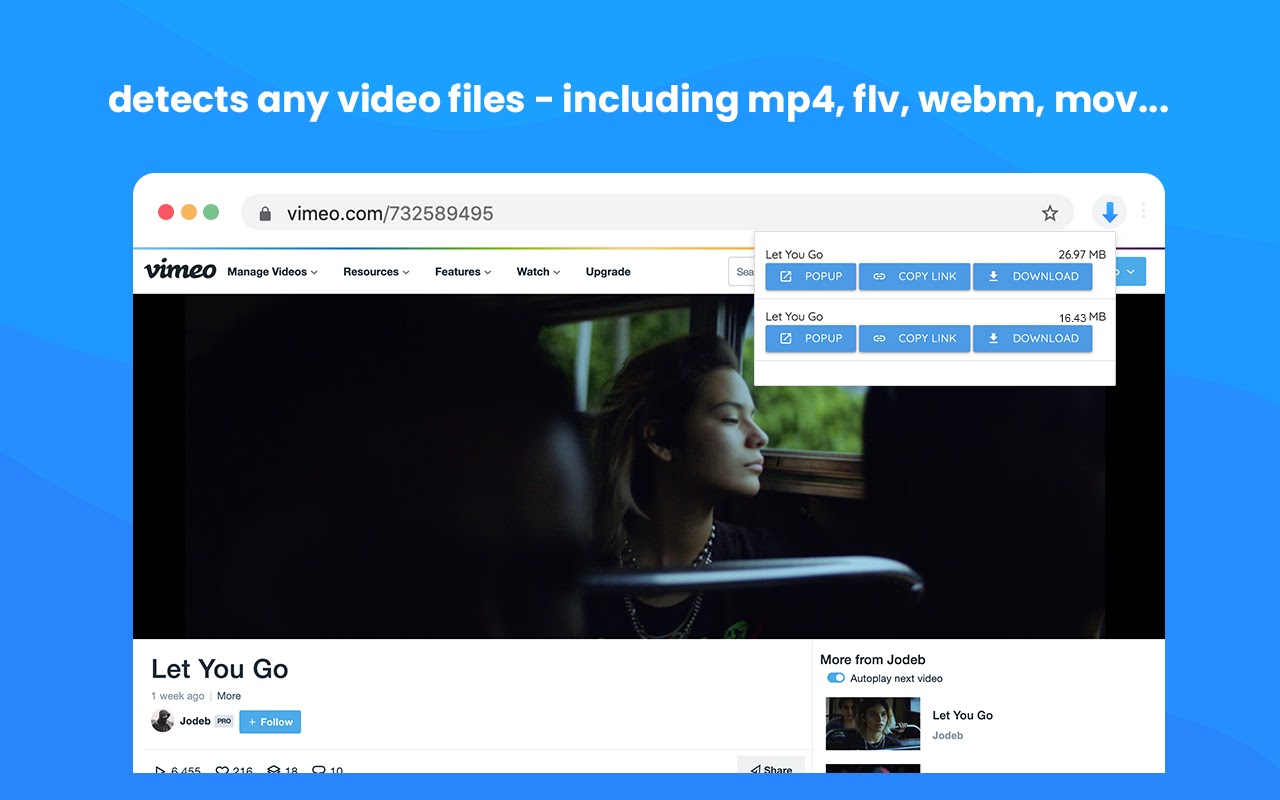Copy link for the 26.97 MB video
Viewport: 1280px width, 800px height.
915,276
